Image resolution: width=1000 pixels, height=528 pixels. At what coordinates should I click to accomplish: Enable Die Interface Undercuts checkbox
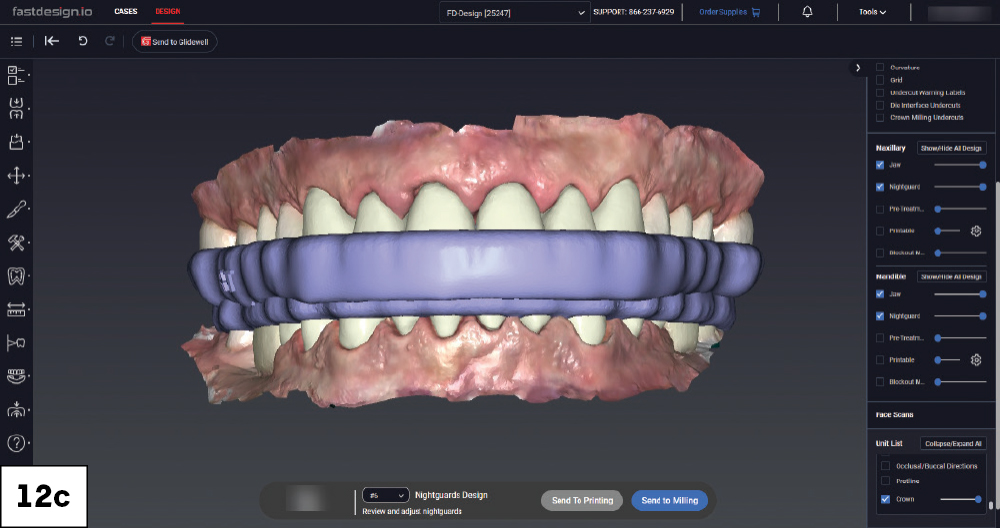[880, 105]
